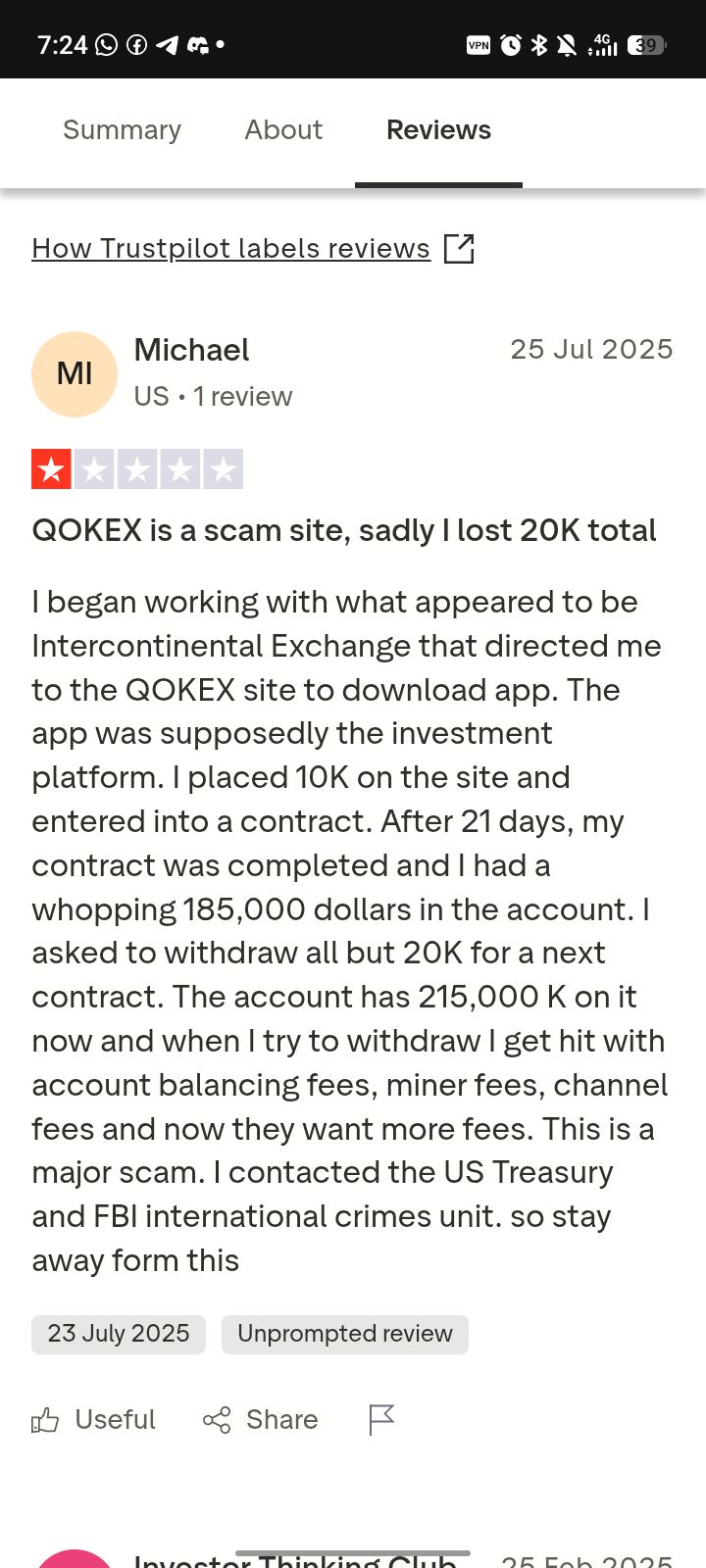Open reviewer name Michael's profile

coord(191,350)
